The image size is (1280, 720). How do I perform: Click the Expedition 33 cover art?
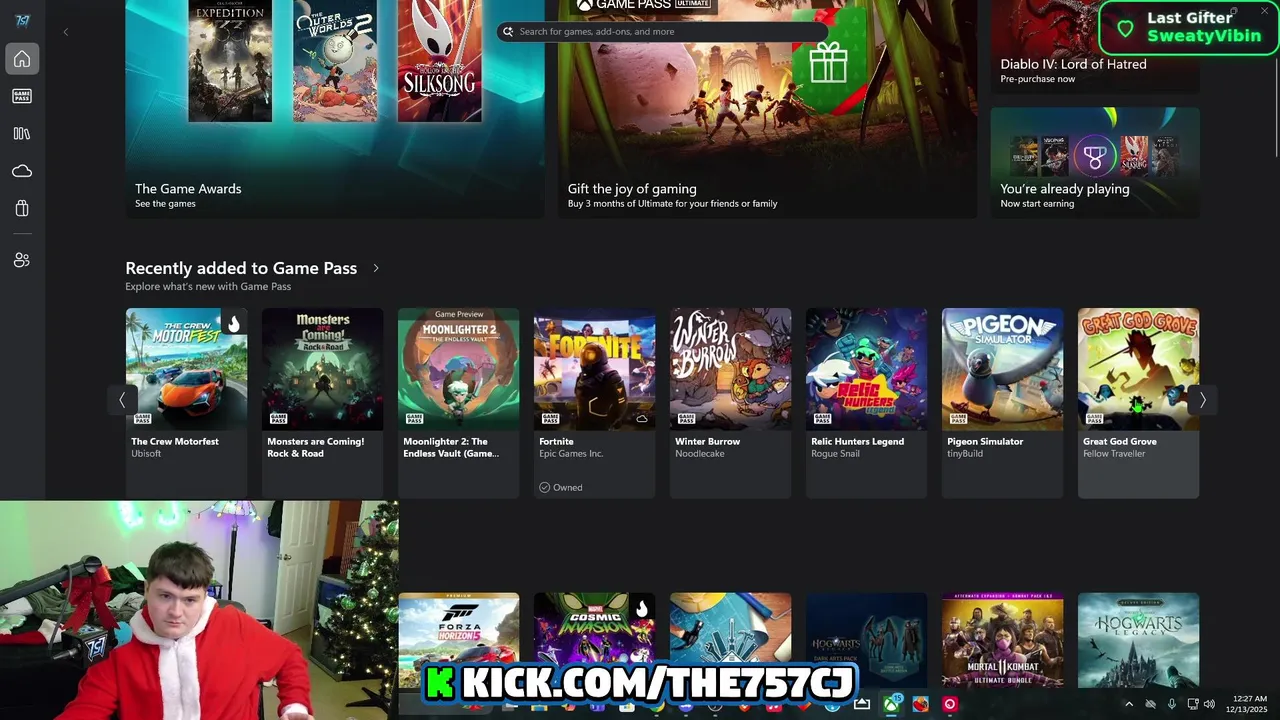(230, 60)
